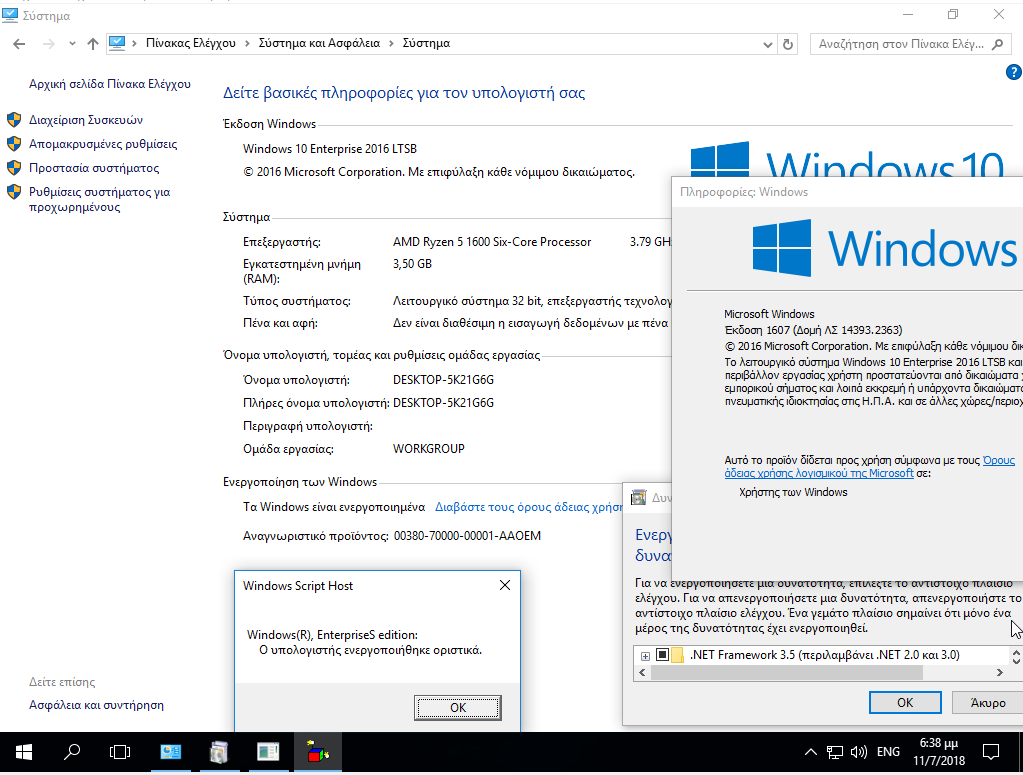Screen dimensions: 1023x775
Task: Open clock showing 6:38 μμ
Action: 939,752
